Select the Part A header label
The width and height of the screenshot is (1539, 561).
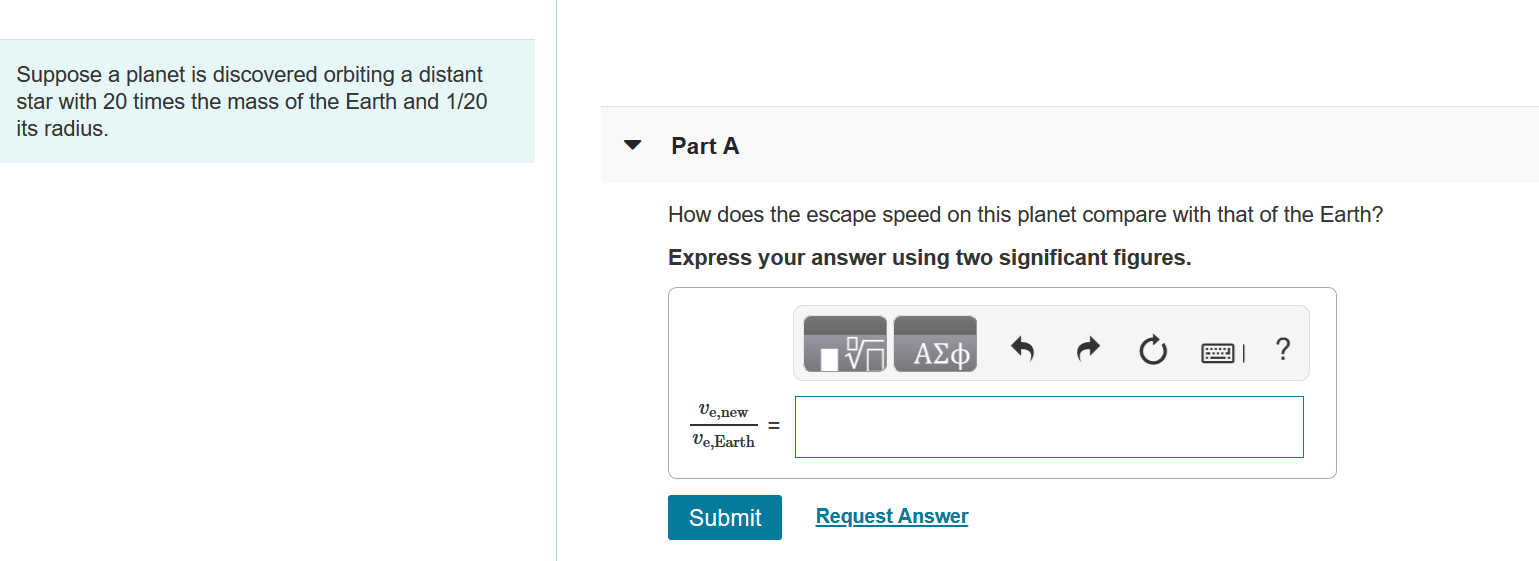tap(705, 146)
